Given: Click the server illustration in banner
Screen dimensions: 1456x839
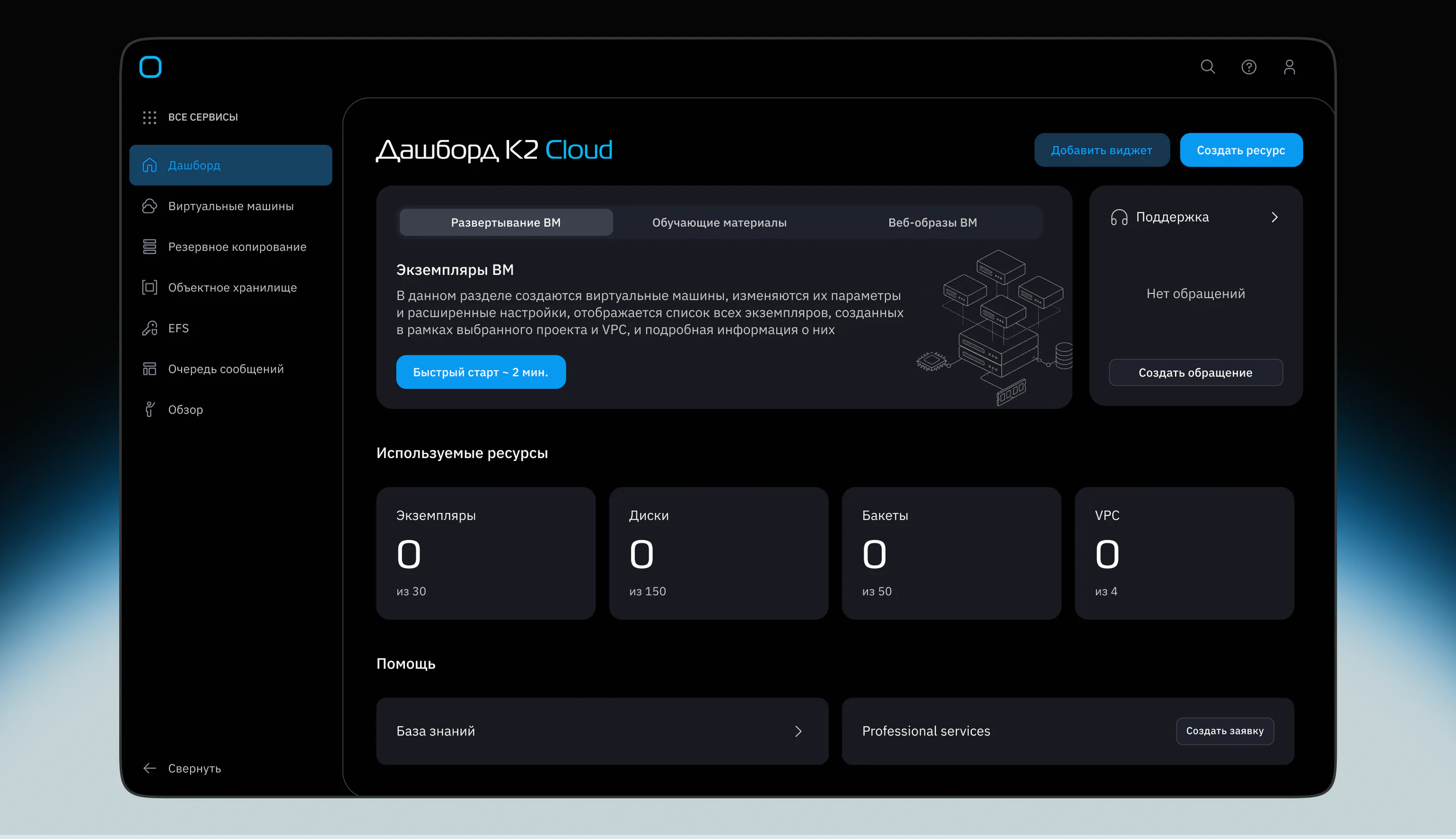Looking at the screenshot, I should [994, 327].
